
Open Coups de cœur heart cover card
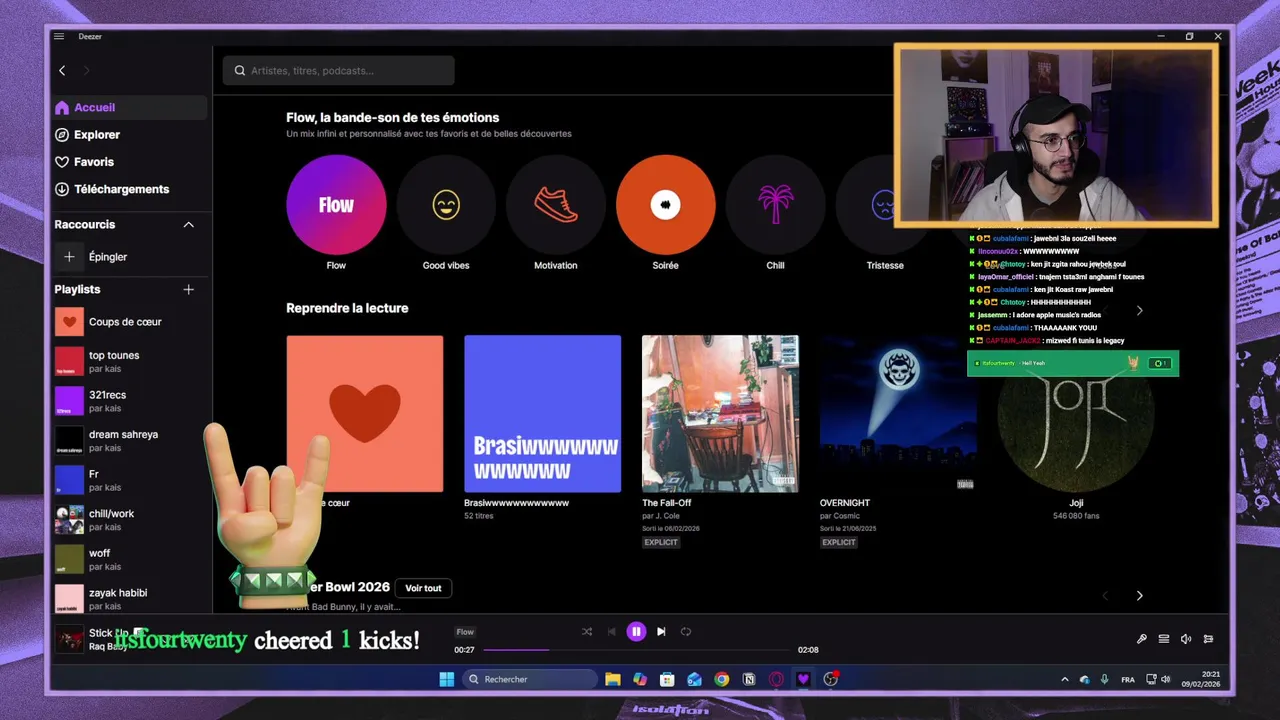364,413
